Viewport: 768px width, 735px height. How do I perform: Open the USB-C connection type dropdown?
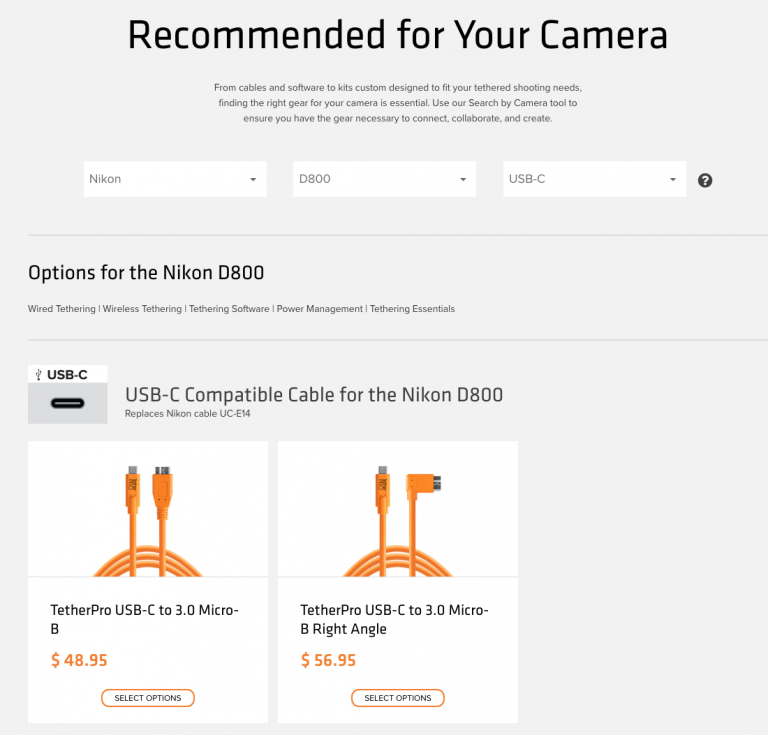click(x=595, y=179)
